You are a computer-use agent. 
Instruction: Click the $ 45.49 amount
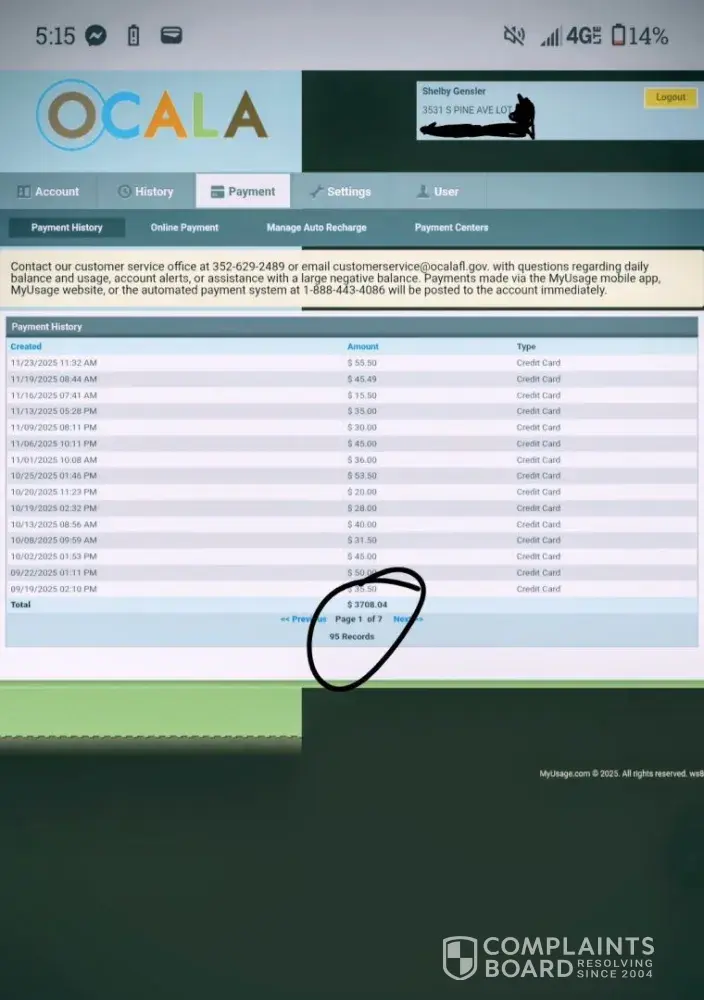[x=362, y=379]
